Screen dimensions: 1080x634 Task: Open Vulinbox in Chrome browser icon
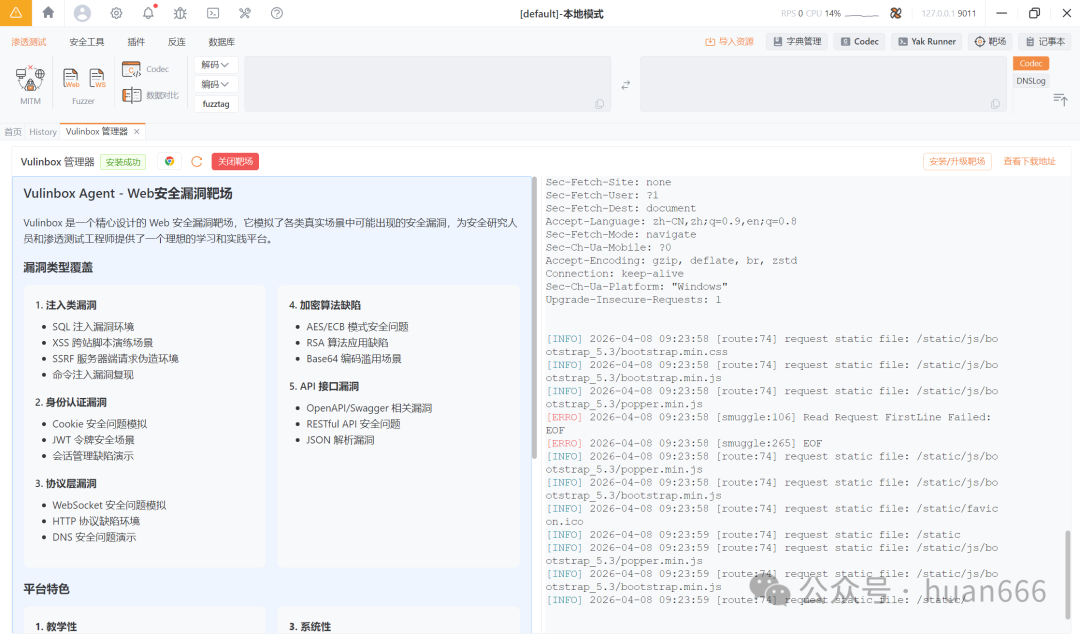pos(169,161)
